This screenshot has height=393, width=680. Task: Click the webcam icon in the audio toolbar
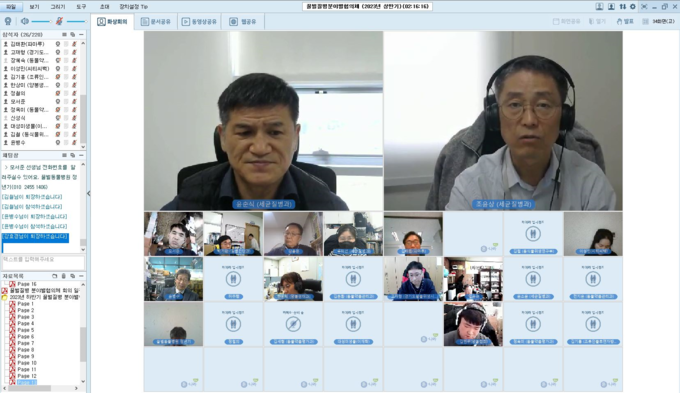[x=8, y=21]
